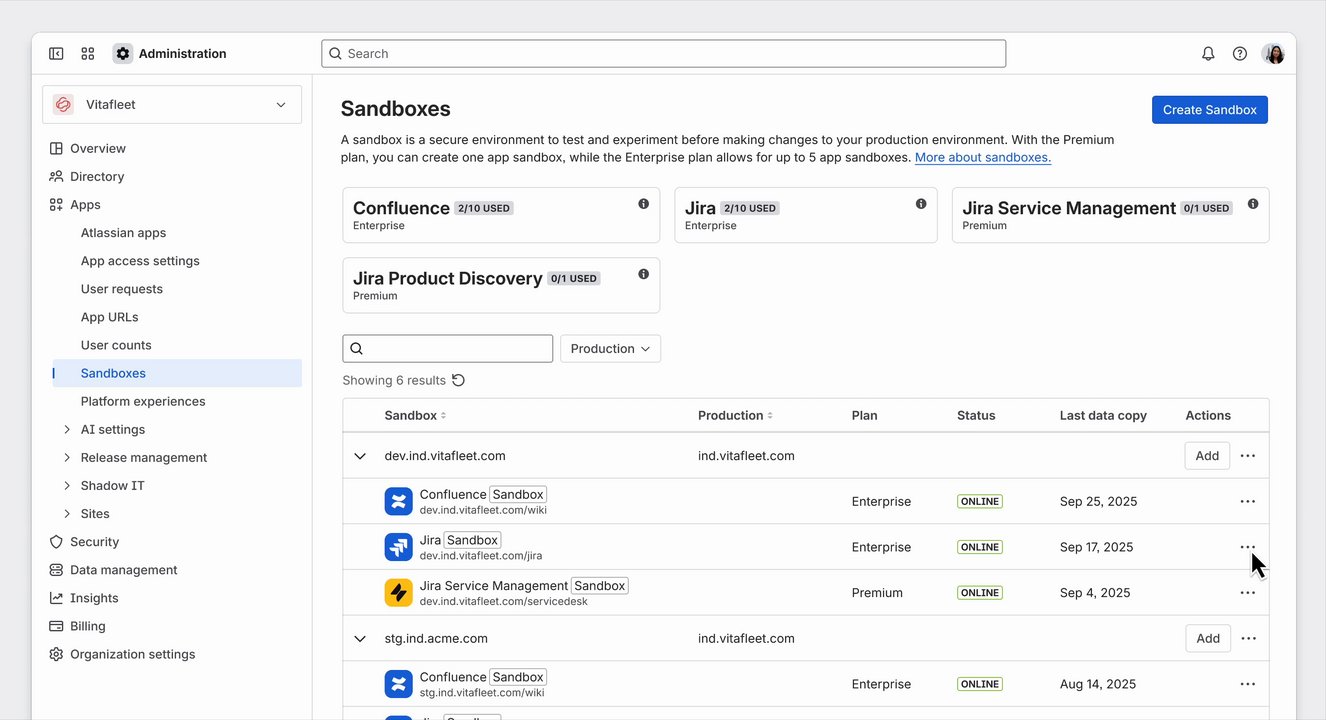Open the user profile avatar
The width and height of the screenshot is (1326, 720).
point(1273,54)
